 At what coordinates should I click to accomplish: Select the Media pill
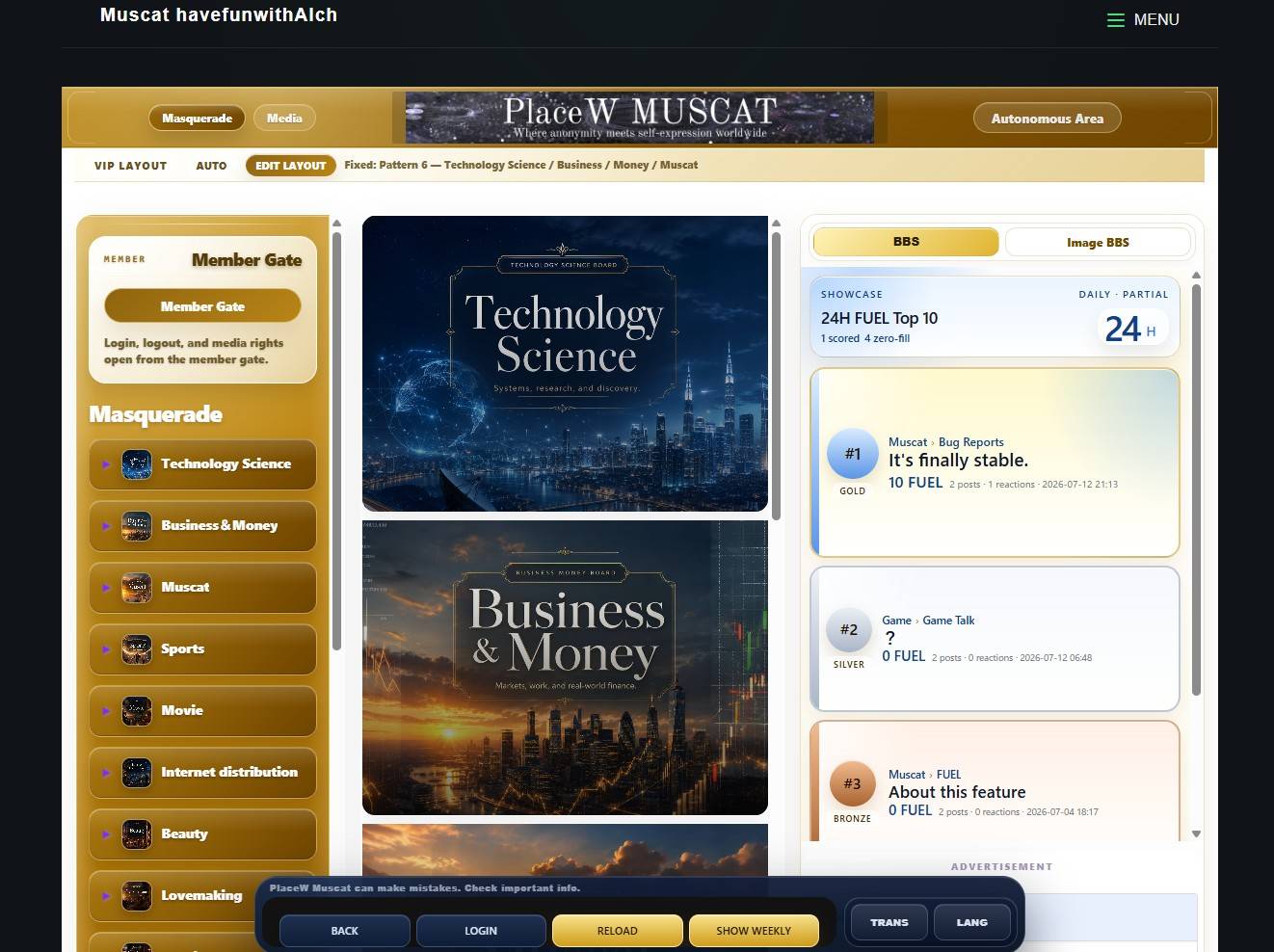point(284,119)
